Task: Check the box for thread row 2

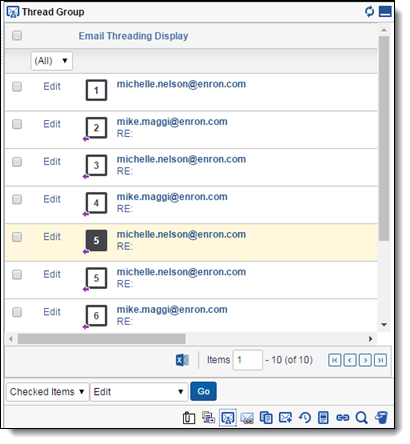Action: point(17,124)
